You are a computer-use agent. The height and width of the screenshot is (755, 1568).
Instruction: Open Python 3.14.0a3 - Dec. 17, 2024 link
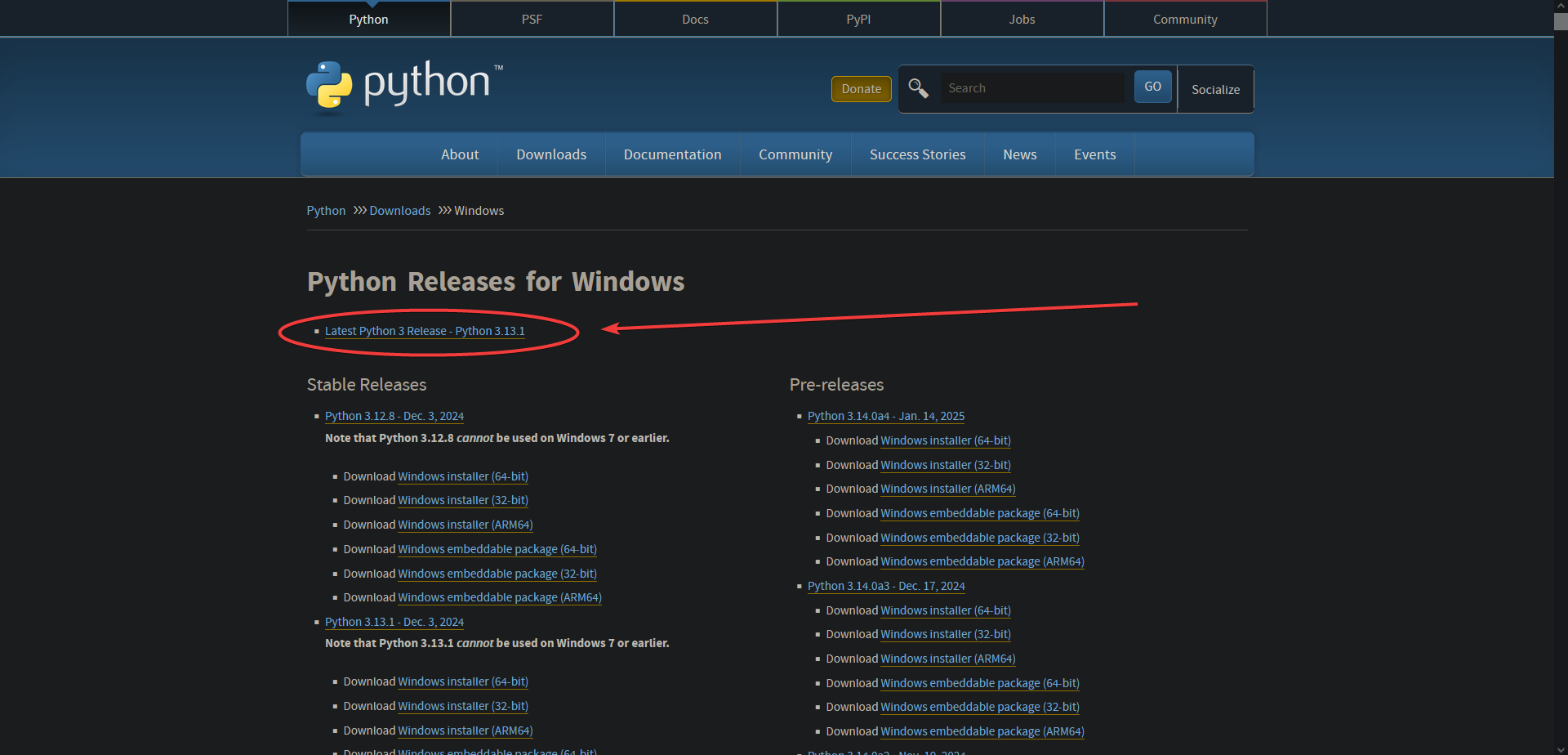click(x=886, y=586)
